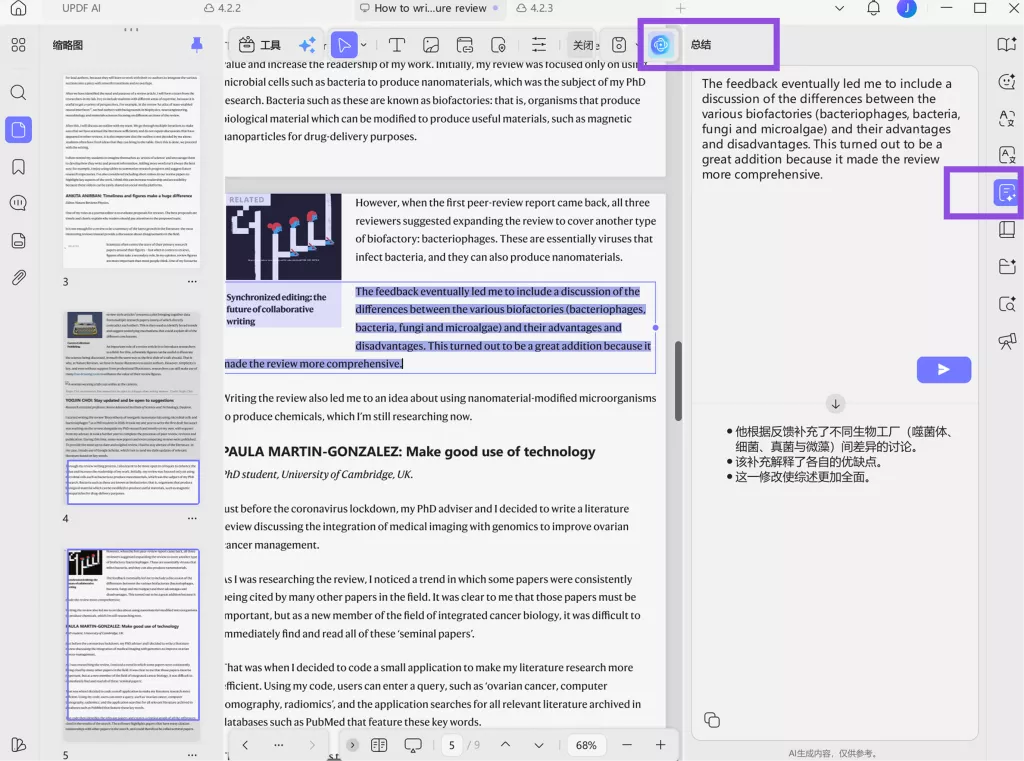The height and width of the screenshot is (761, 1024).
Task: Copy the AI summary with copy icon
Action: point(712,720)
